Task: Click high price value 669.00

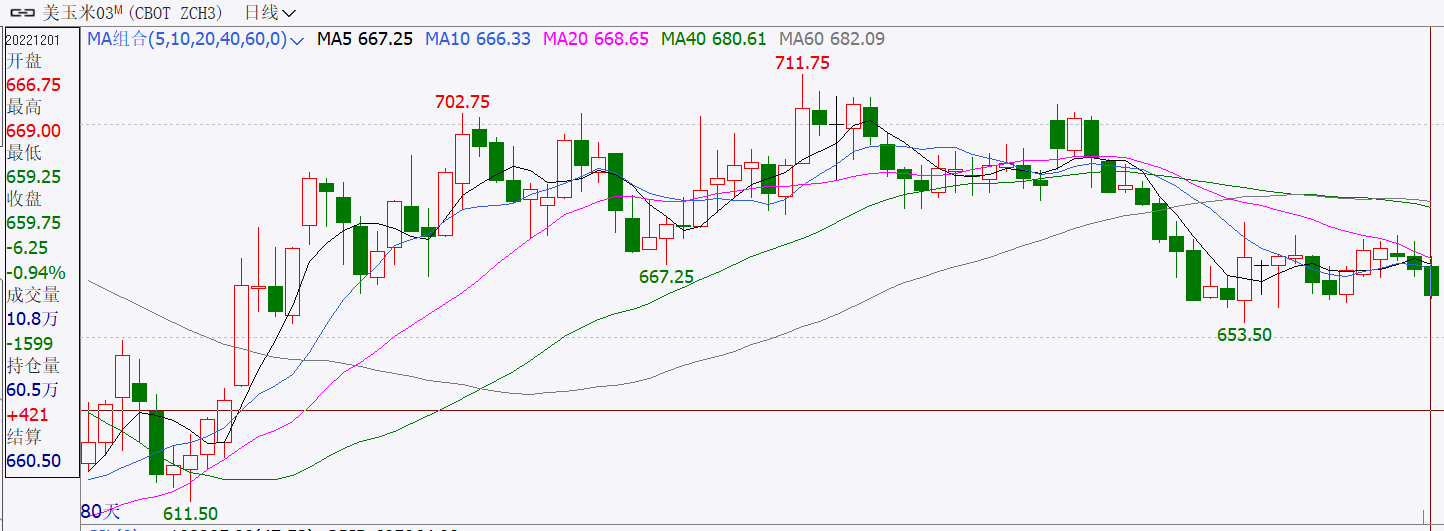Action: click(34, 131)
